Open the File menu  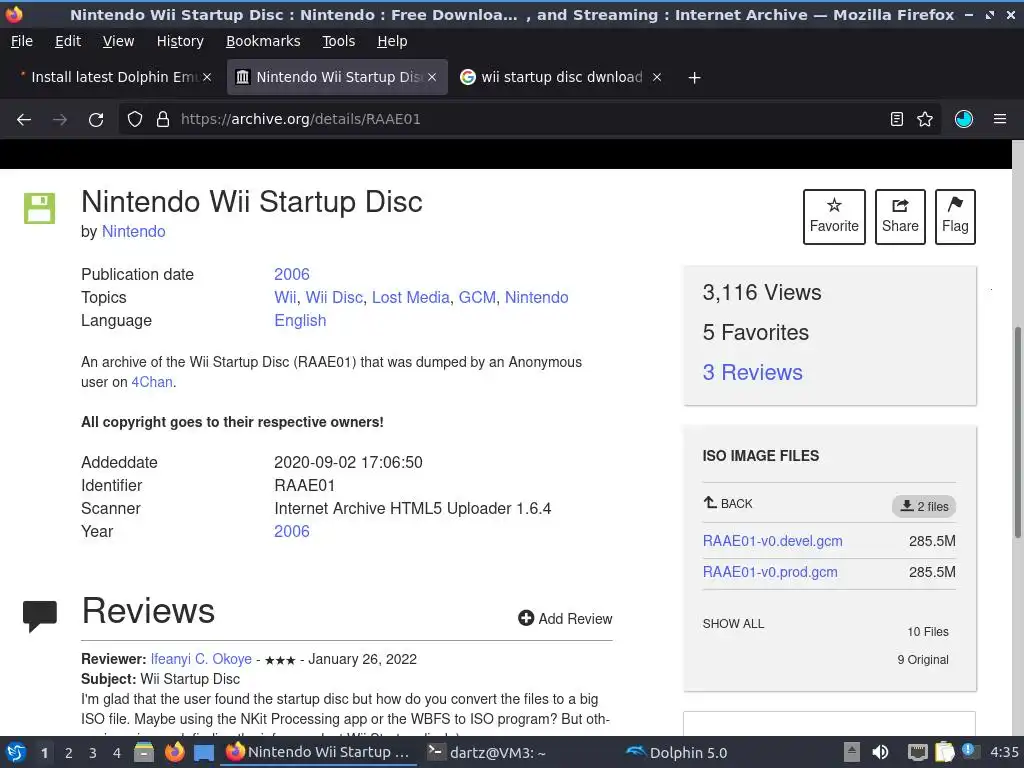[22, 41]
